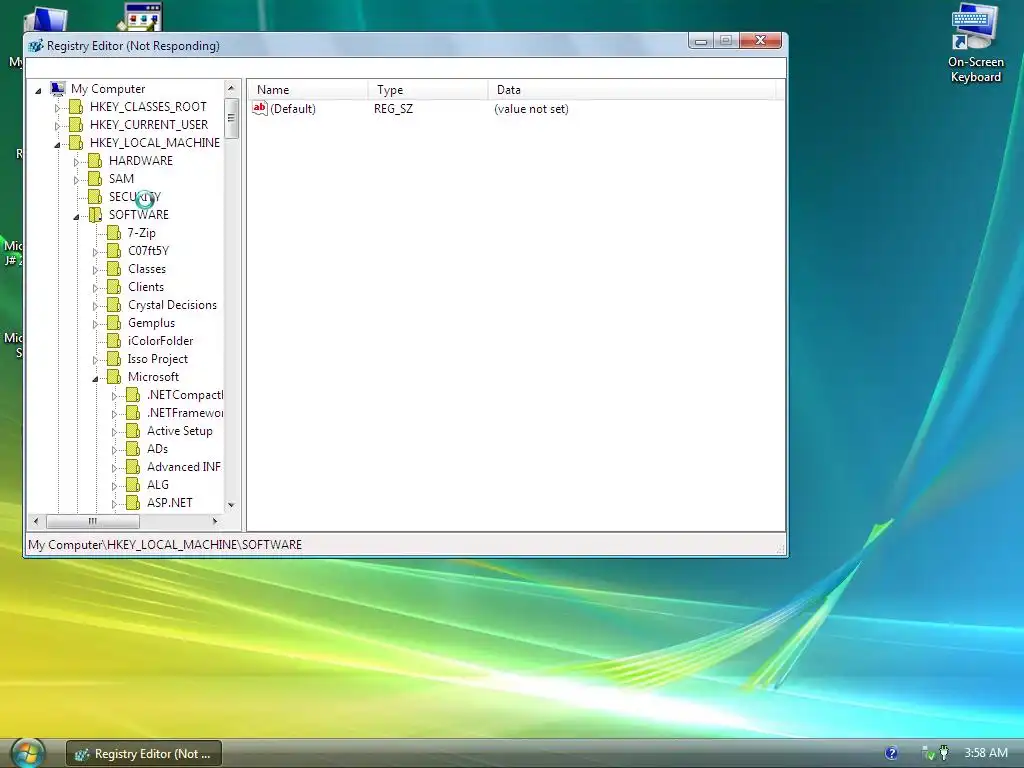Click the (value not set) data cell
Screen dimensions: 1024x768
pos(531,109)
